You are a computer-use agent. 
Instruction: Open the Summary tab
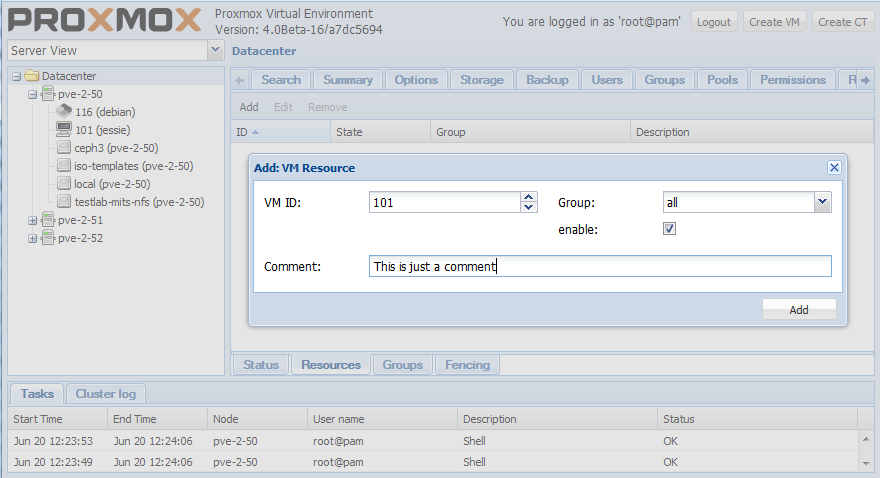point(347,80)
